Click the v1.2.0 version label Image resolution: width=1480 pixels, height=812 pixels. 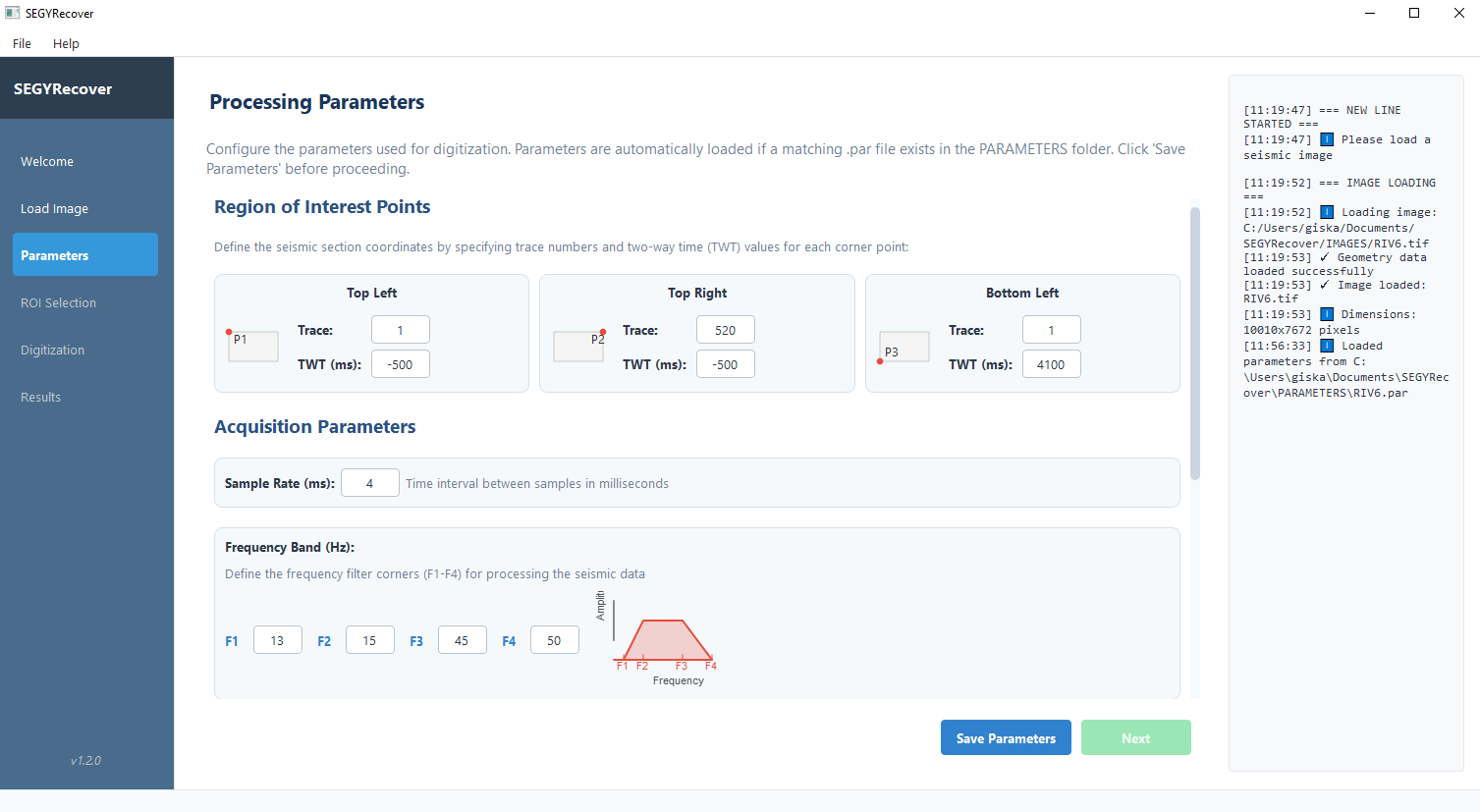click(85, 760)
